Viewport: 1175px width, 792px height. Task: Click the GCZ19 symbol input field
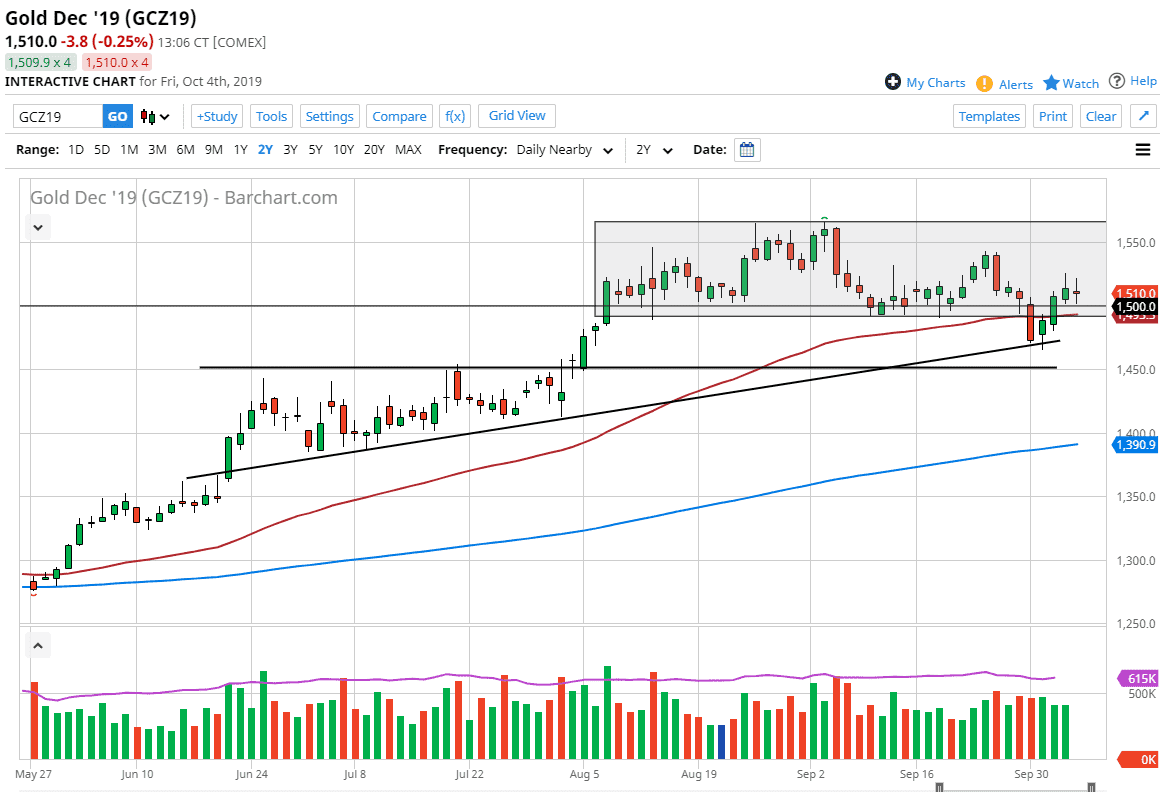tap(58, 117)
